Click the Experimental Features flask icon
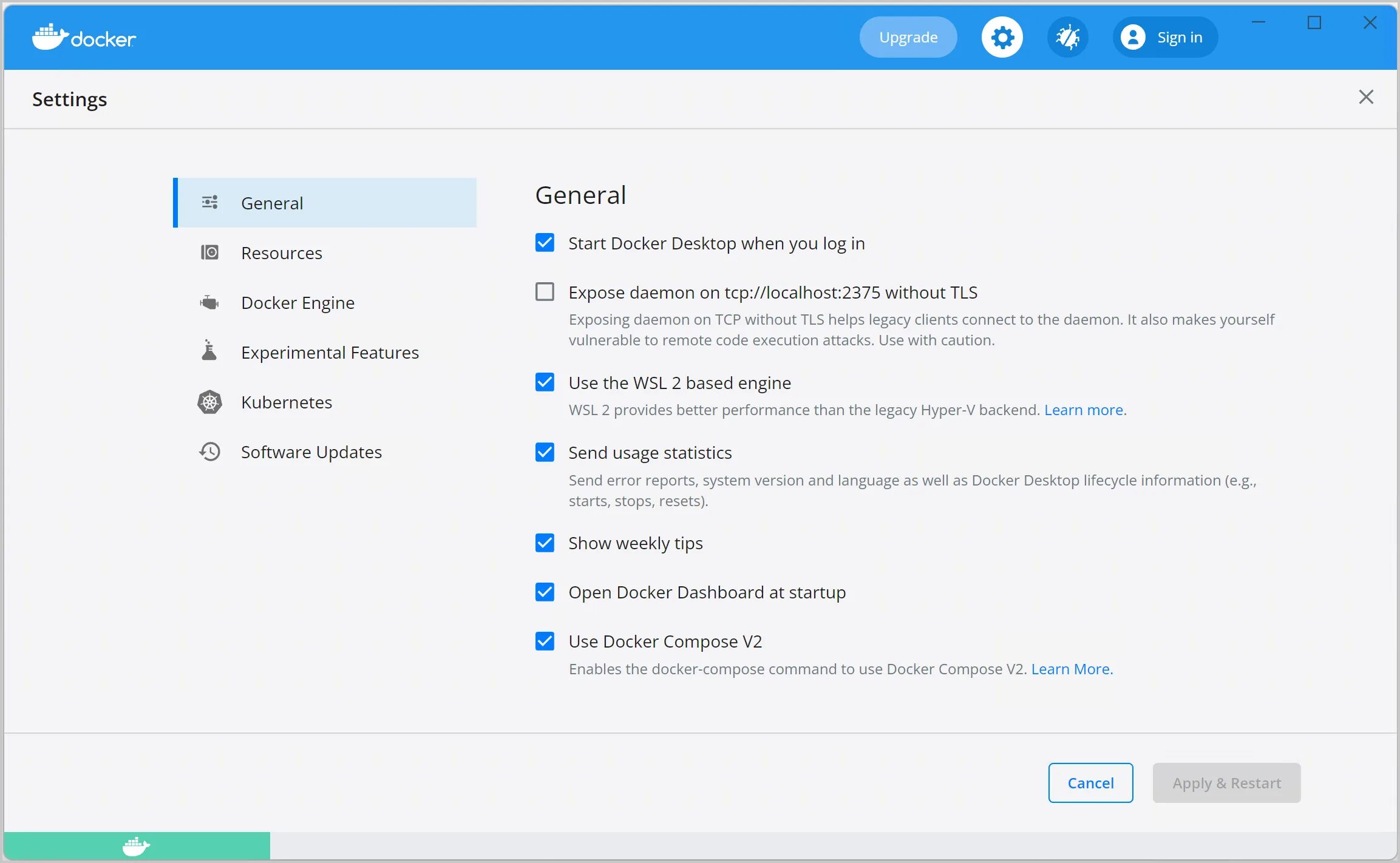Image resolution: width=1400 pixels, height=863 pixels. coord(209,351)
